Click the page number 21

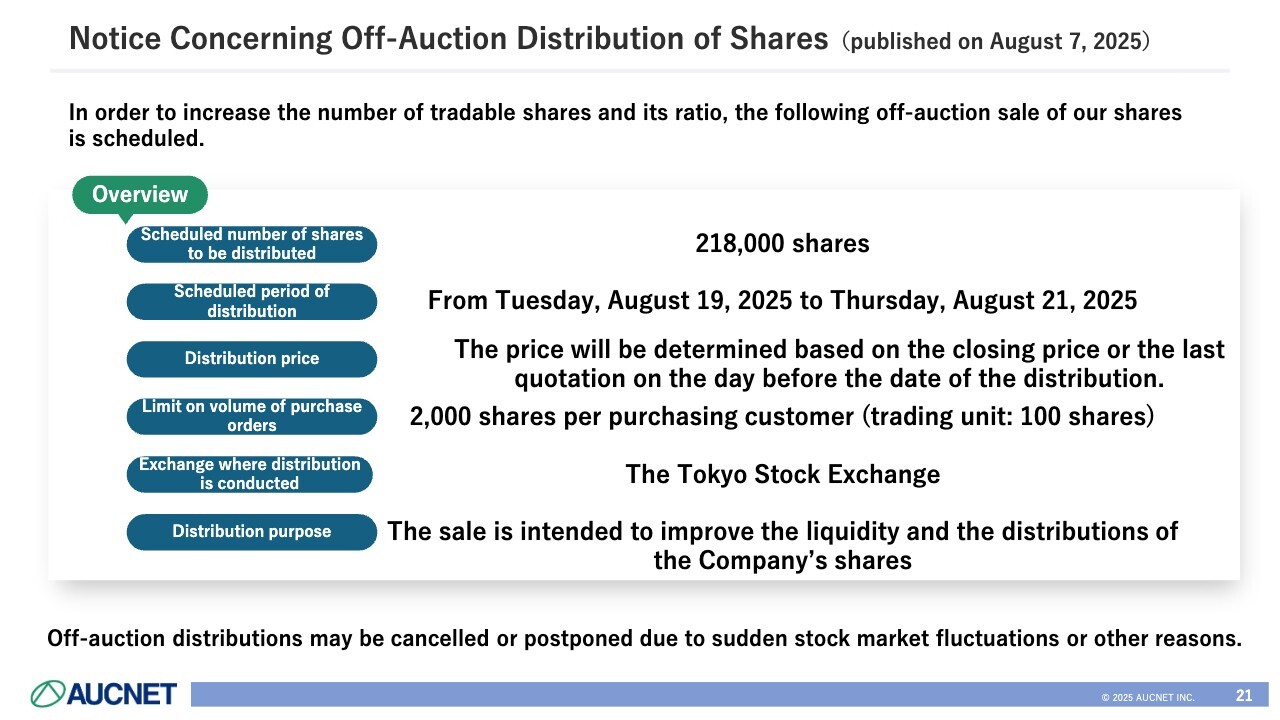click(x=1244, y=695)
